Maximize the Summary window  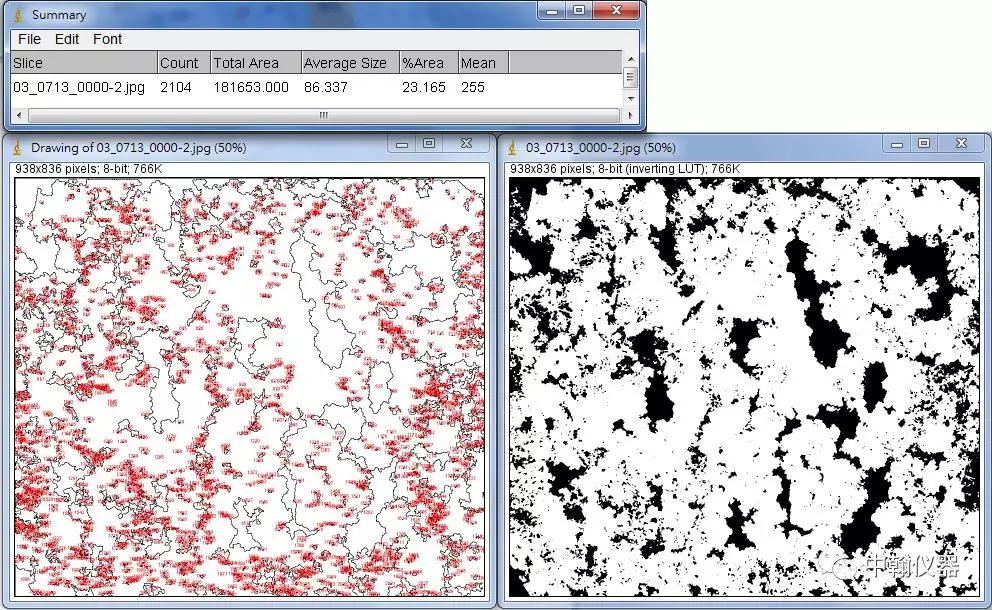coord(578,10)
